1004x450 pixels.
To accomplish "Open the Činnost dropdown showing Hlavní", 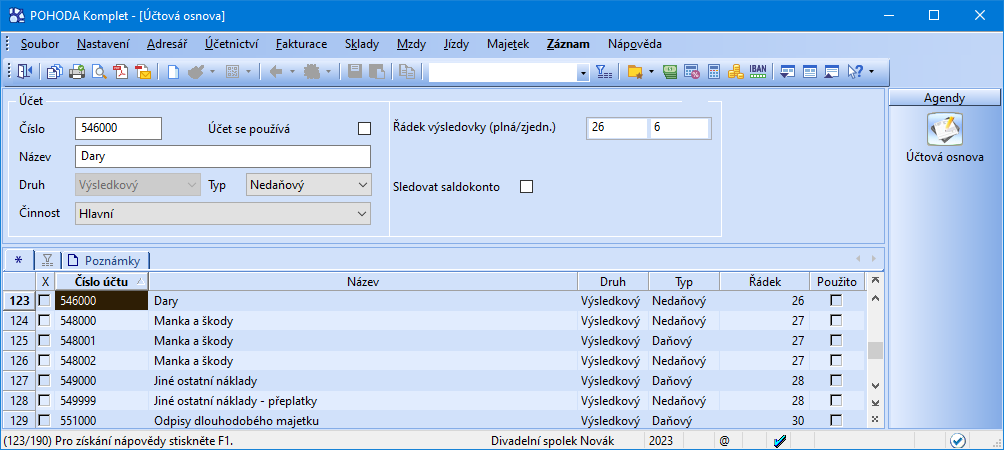I will pyautogui.click(x=223, y=214).
